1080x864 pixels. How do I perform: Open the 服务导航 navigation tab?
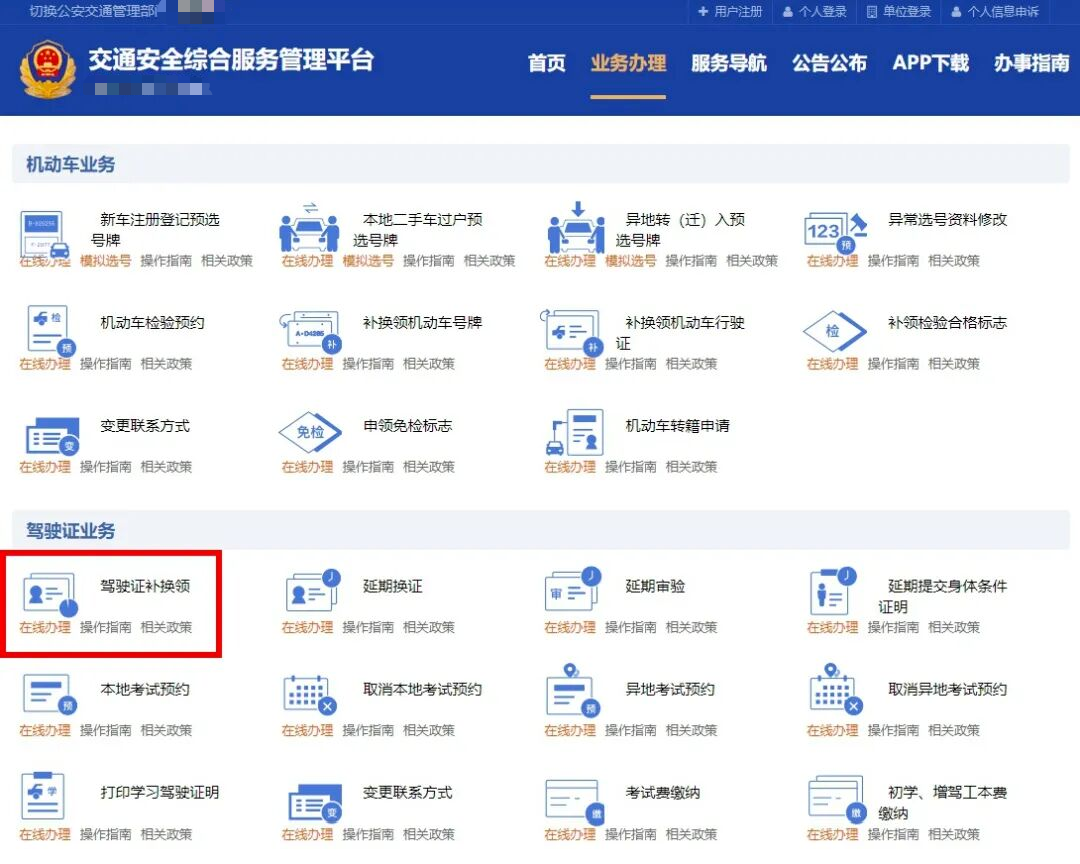(x=729, y=63)
